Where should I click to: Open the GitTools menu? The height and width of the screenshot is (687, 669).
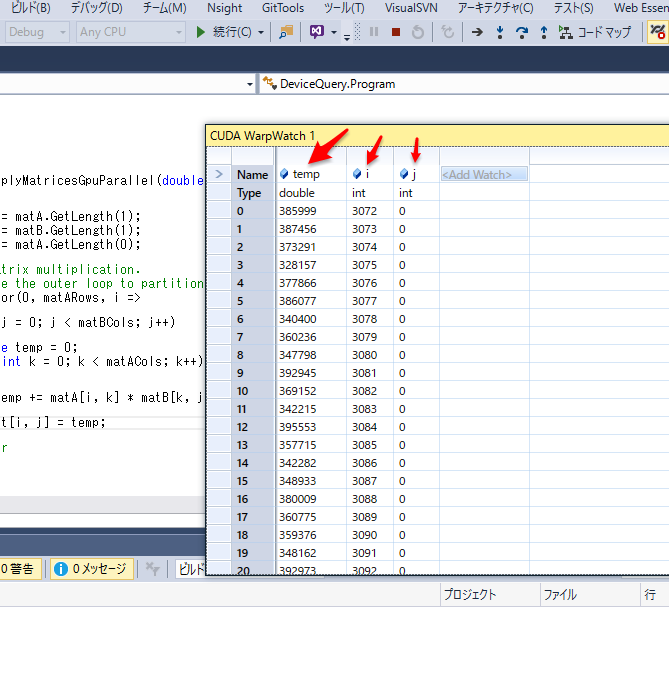point(283,8)
